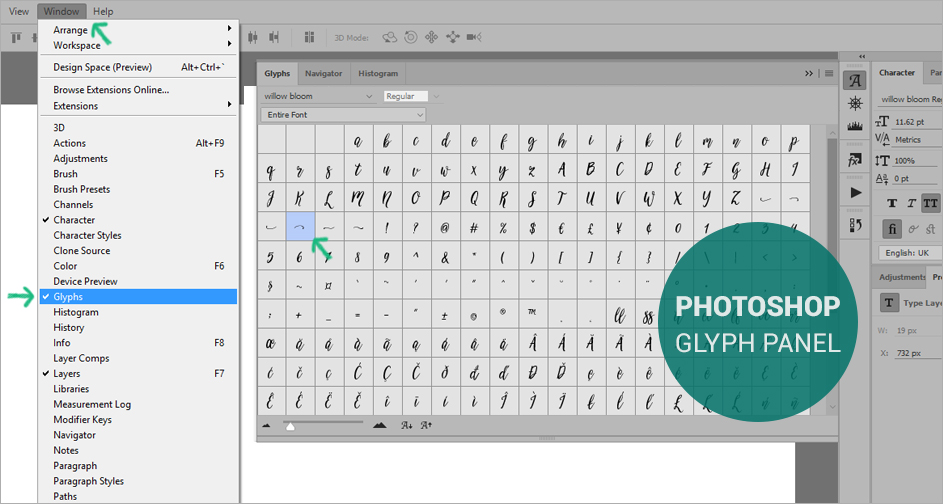The image size is (943, 504).
Task: Toggle All Caps TT button
Action: tap(930, 203)
